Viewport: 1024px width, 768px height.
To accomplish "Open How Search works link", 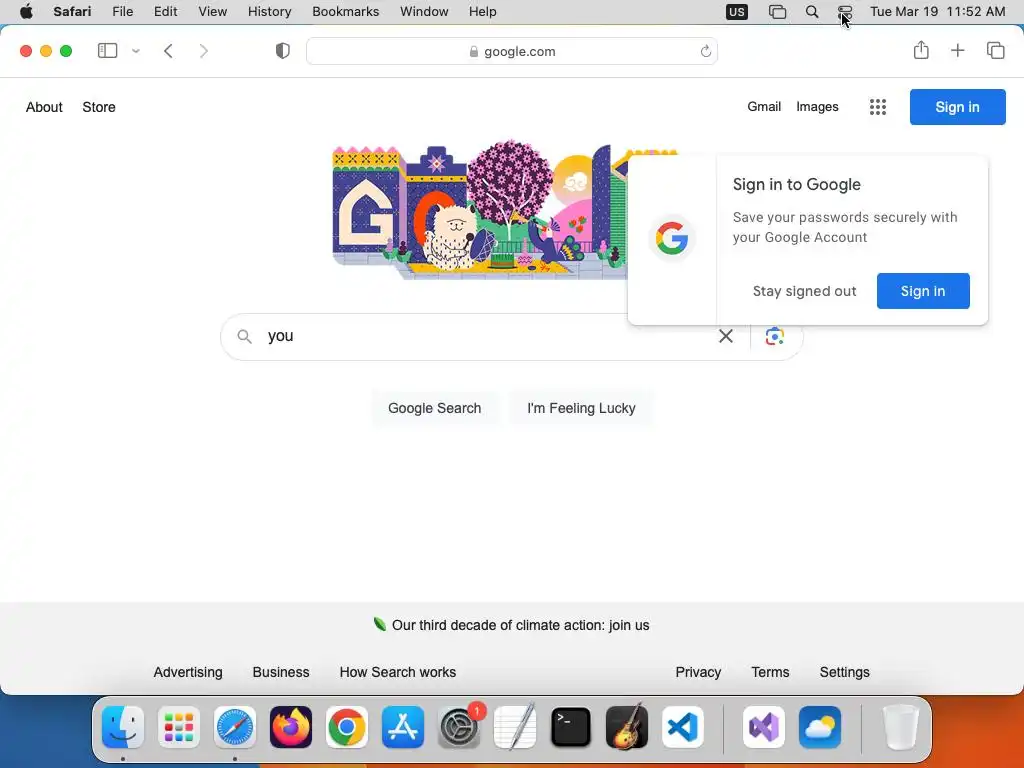I will 398,672.
